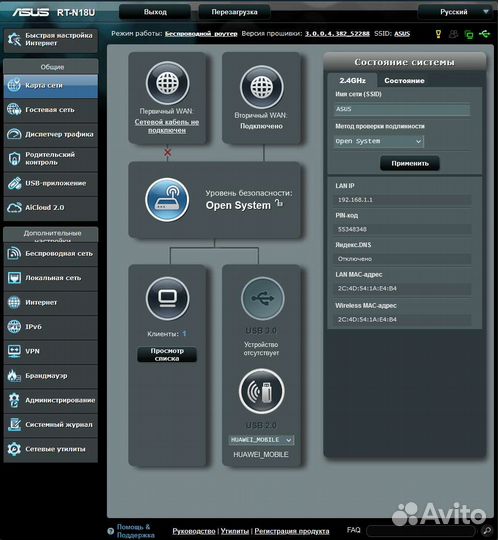Click the Системный журнал icon

tap(14, 425)
